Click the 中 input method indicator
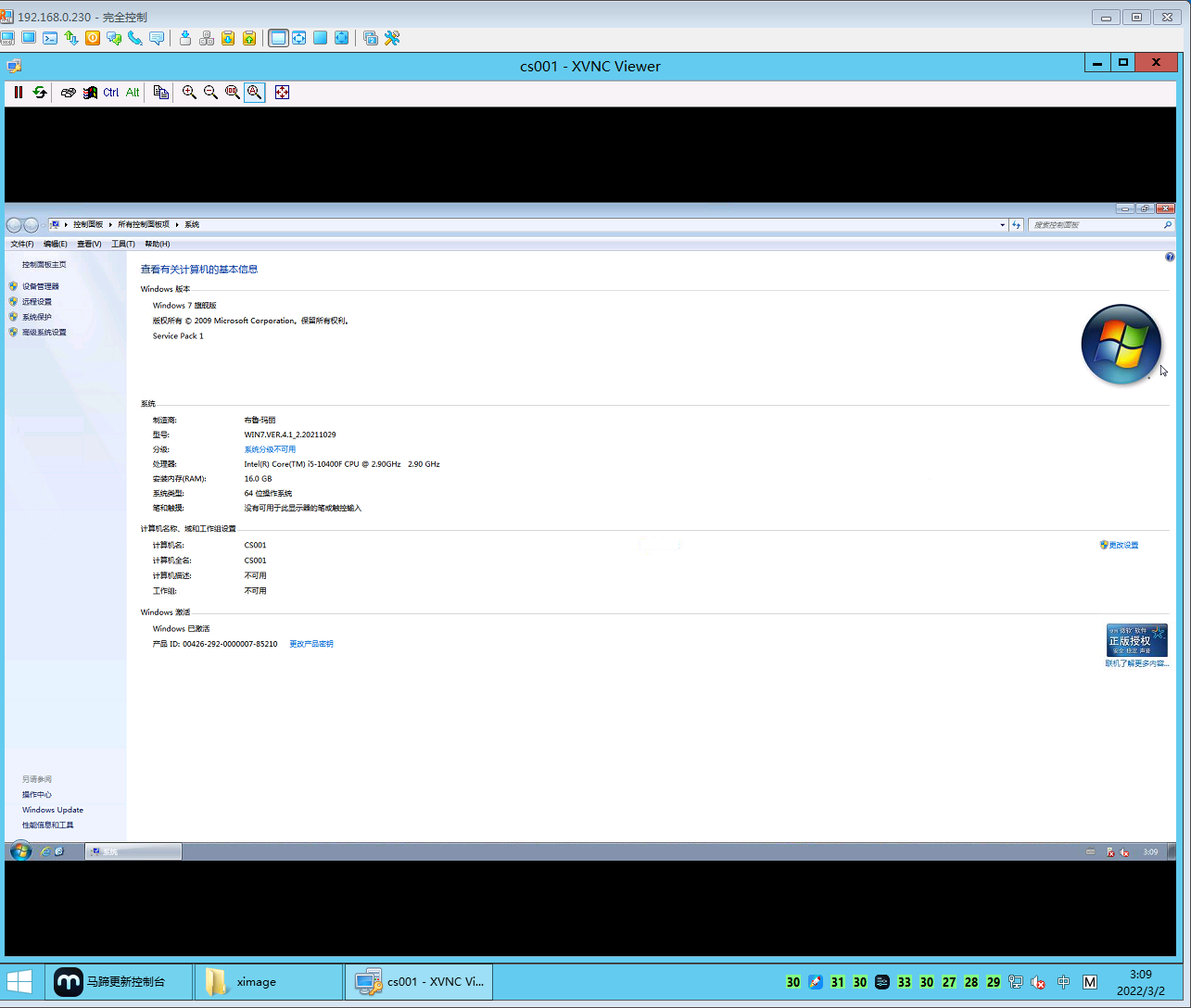Viewport: 1191px width, 1008px height. tap(1064, 982)
